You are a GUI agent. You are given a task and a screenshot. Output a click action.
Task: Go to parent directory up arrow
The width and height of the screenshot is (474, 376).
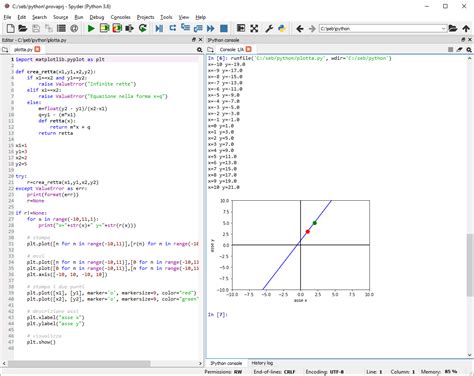(466, 28)
